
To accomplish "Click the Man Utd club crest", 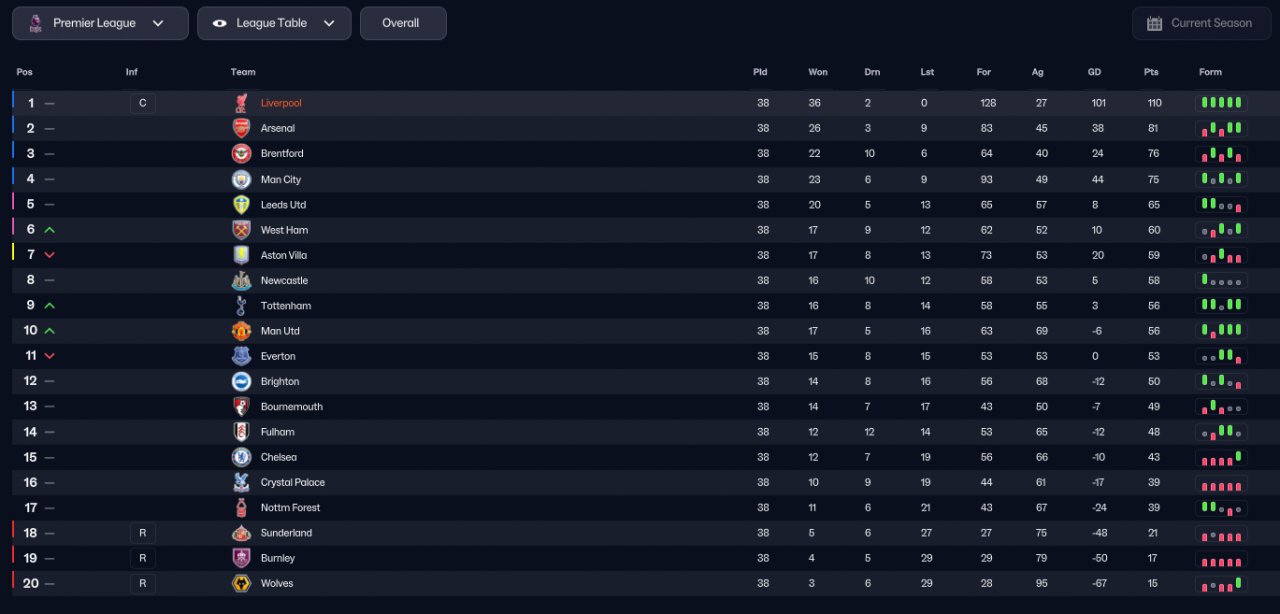I will 241,330.
